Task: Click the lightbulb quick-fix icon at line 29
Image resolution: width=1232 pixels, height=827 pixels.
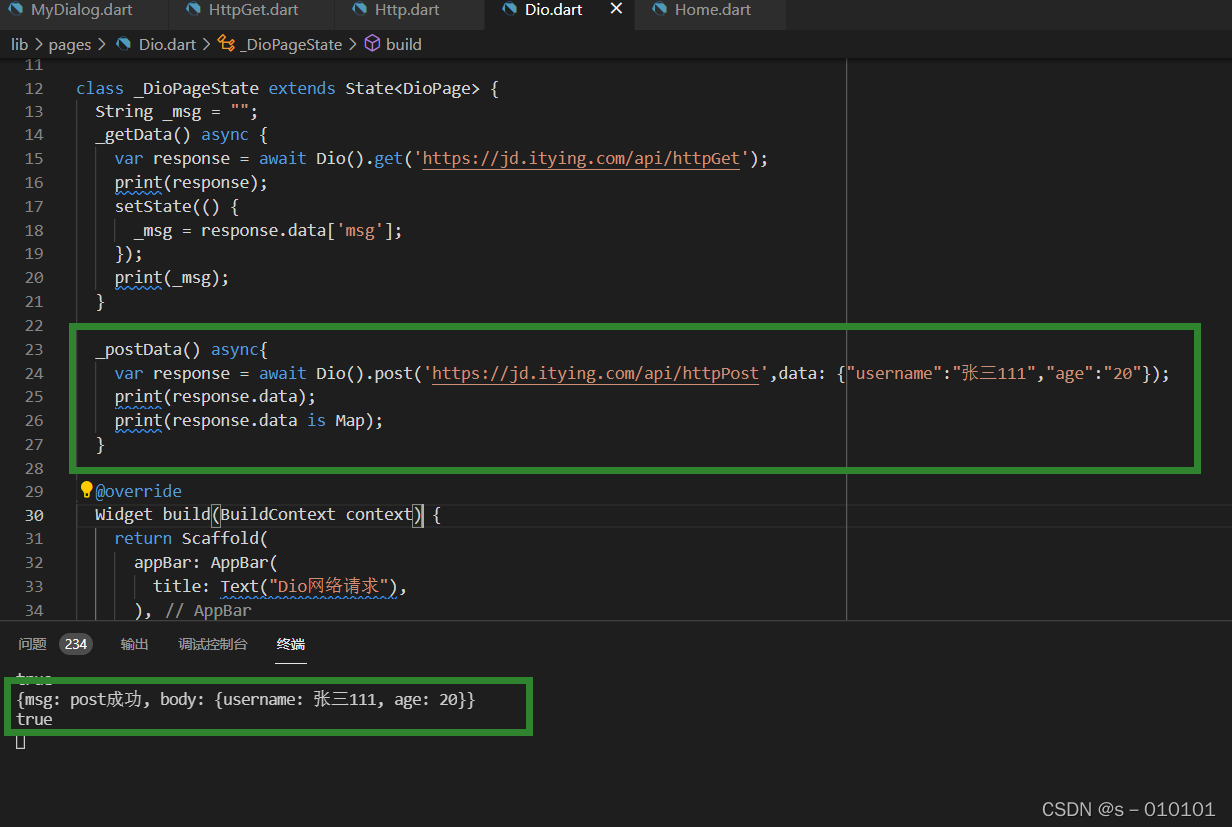Action: [86, 490]
